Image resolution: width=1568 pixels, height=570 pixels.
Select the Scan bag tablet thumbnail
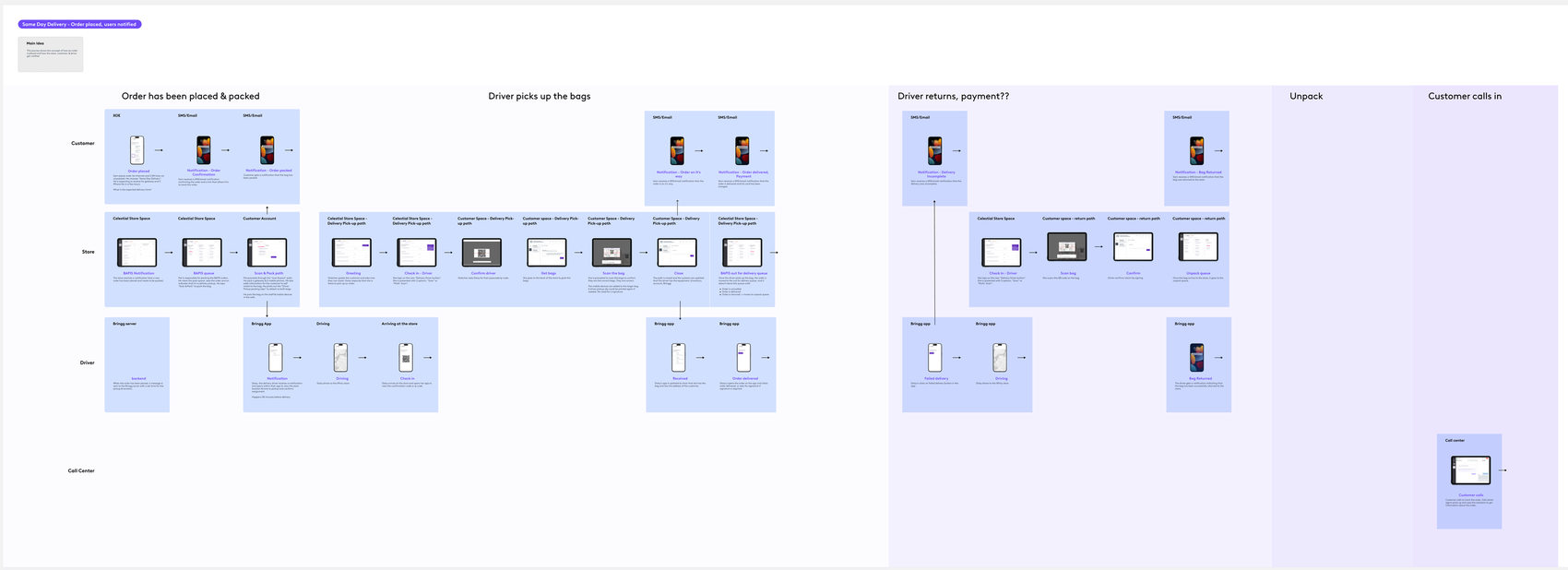click(1067, 247)
